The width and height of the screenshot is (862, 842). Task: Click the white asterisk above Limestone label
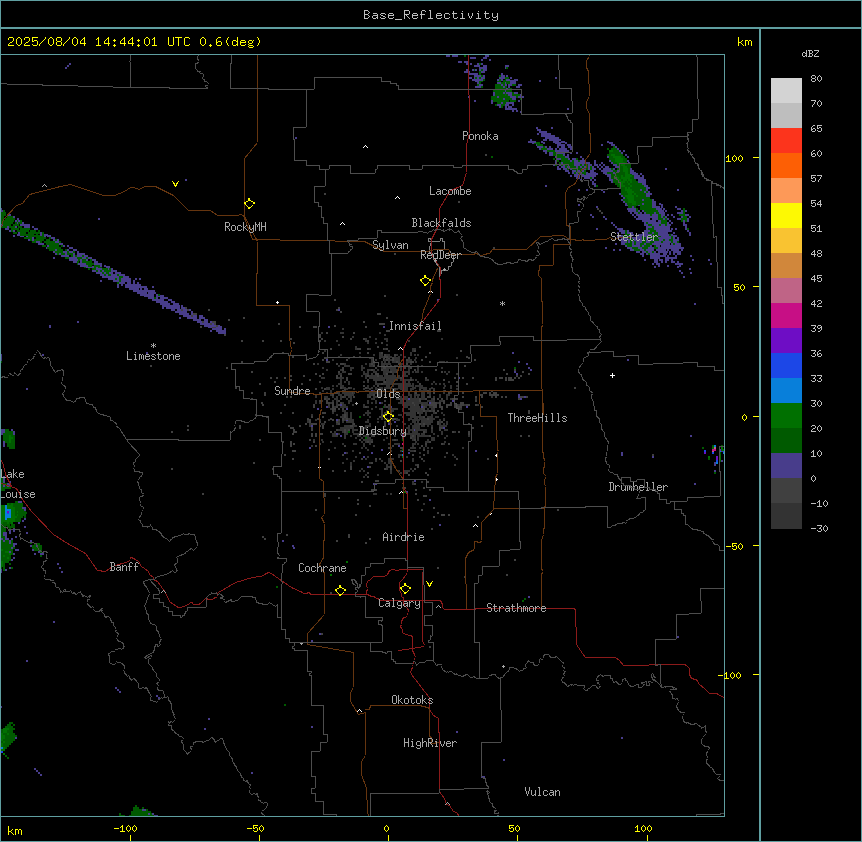(x=153, y=346)
